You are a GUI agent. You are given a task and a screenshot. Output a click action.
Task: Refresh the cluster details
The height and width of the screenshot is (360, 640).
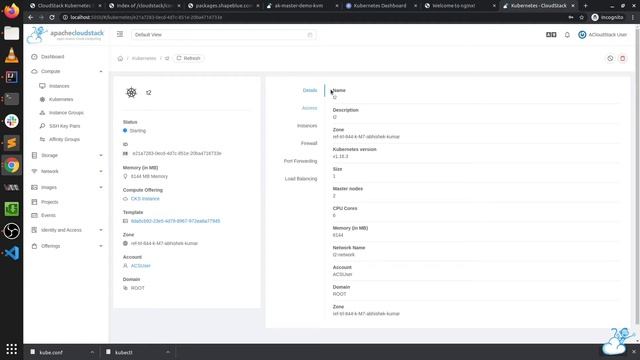189,58
